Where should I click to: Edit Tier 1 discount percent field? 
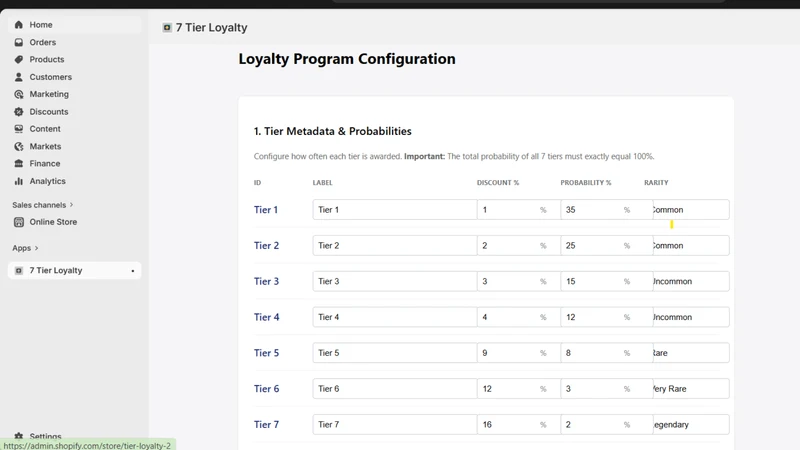coord(518,210)
